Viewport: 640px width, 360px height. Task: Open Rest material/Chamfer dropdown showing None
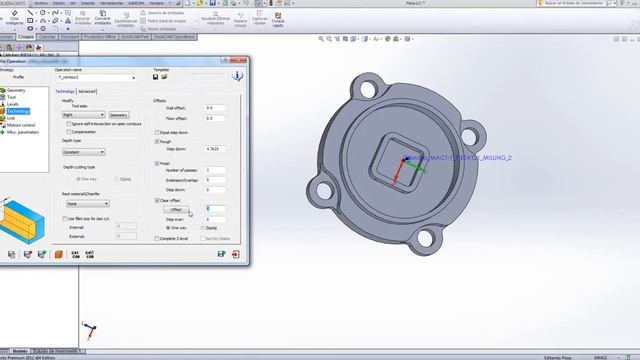pos(88,204)
